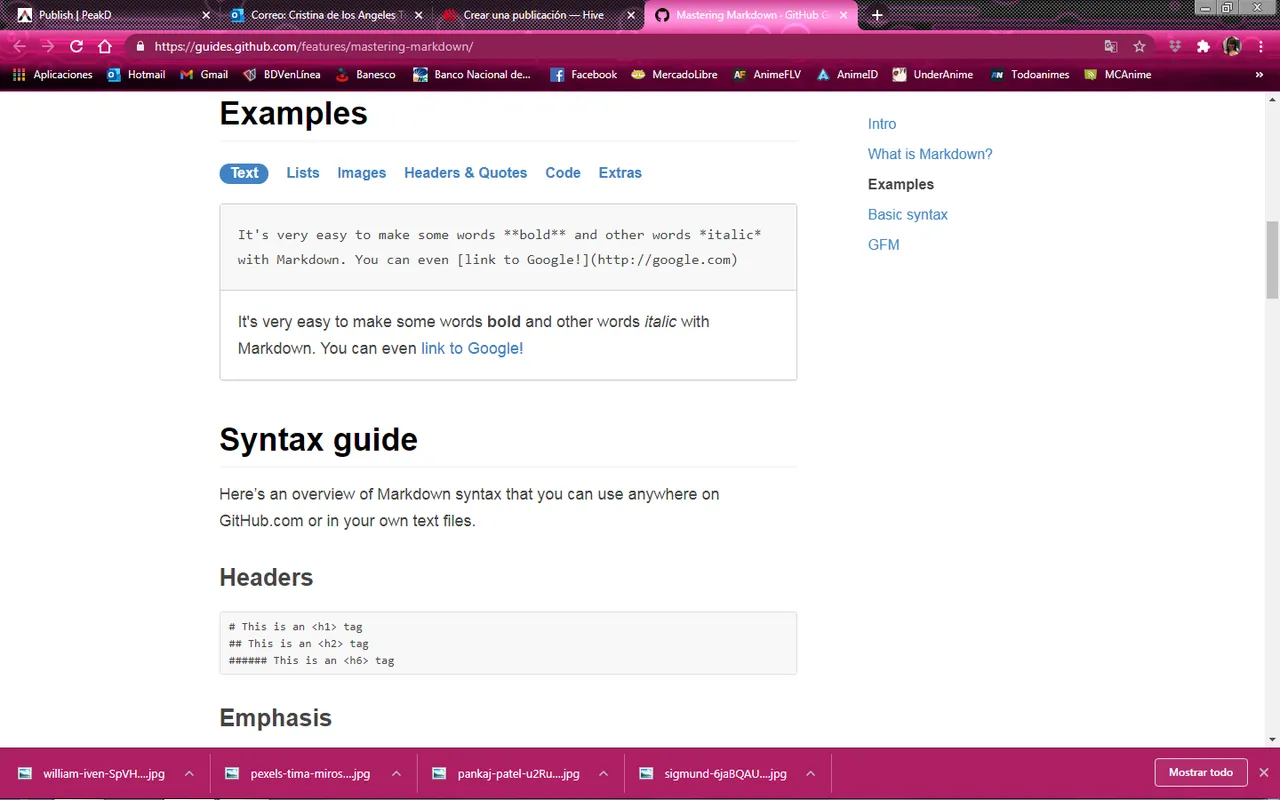Jump to GFM in the sidebar
Image resolution: width=1280 pixels, height=800 pixels.
pos(884,244)
